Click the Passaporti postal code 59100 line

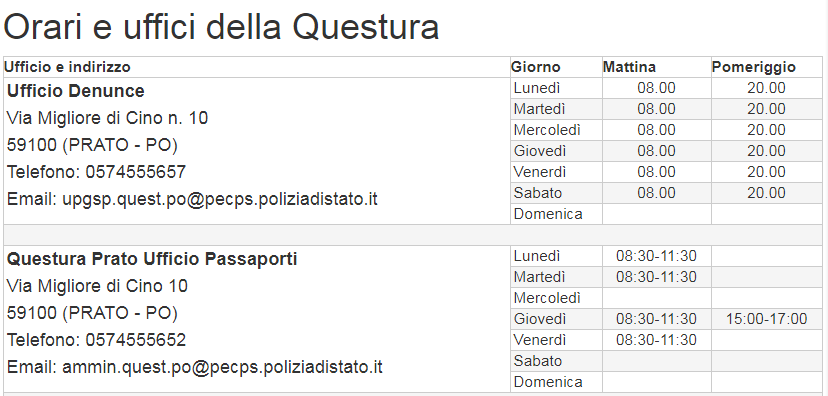92,313
